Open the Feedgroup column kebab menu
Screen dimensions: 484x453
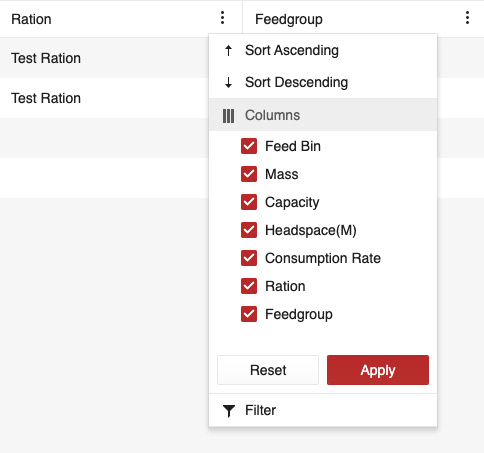pyautogui.click(x=467, y=18)
